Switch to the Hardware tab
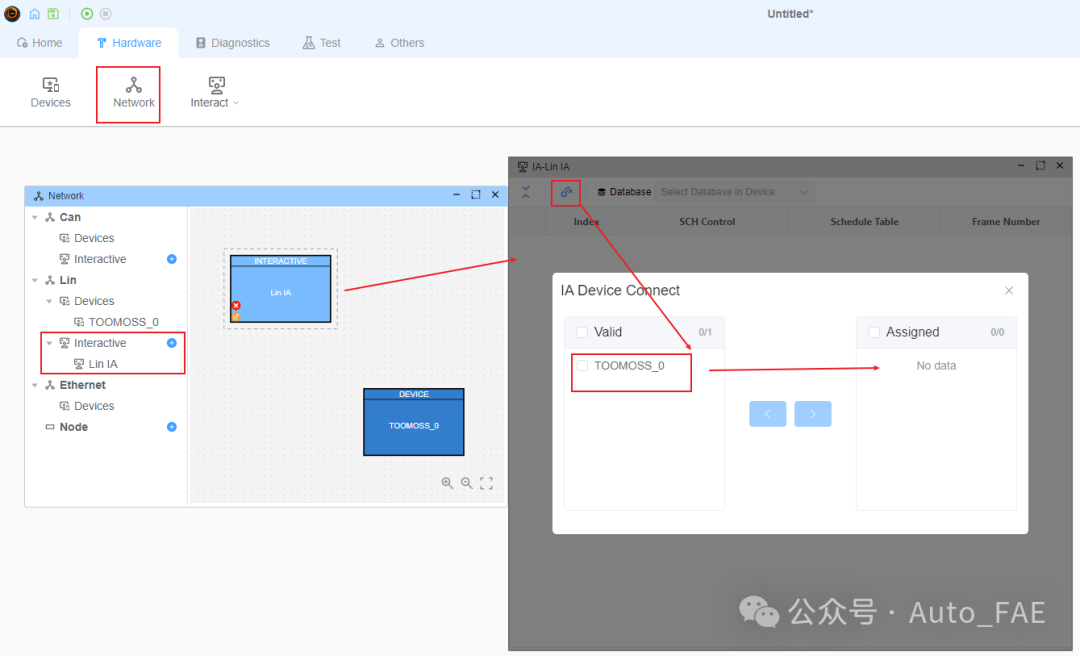Image resolution: width=1080 pixels, height=656 pixels. [x=129, y=43]
